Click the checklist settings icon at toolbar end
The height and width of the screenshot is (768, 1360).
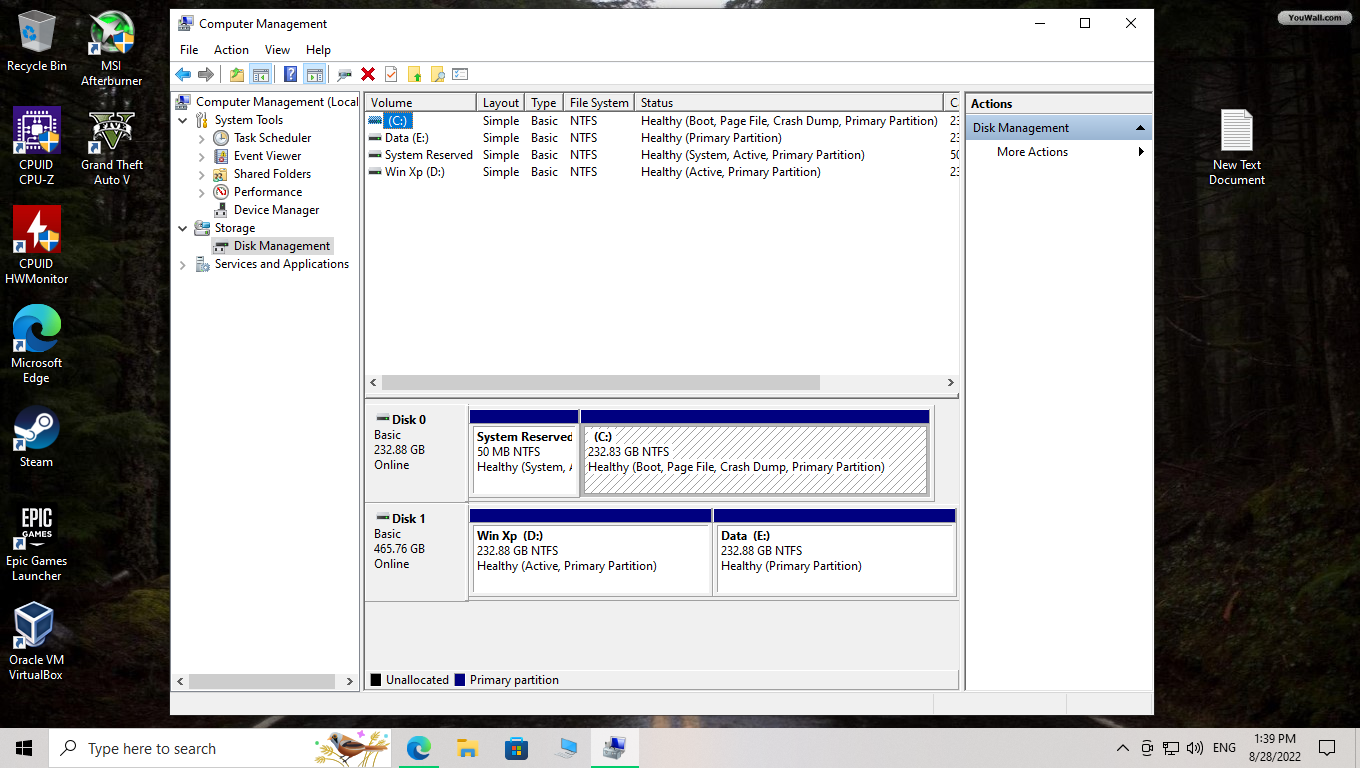460,74
